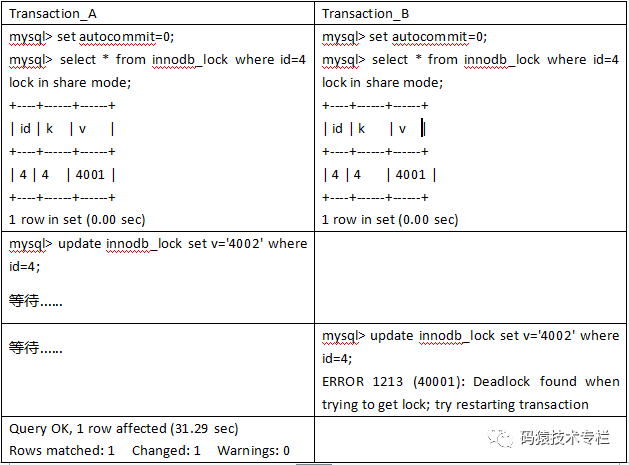This screenshot has width=629, height=465.
Task: Click 'lock in share mode;' under Transaction_B
Action: 382,83
